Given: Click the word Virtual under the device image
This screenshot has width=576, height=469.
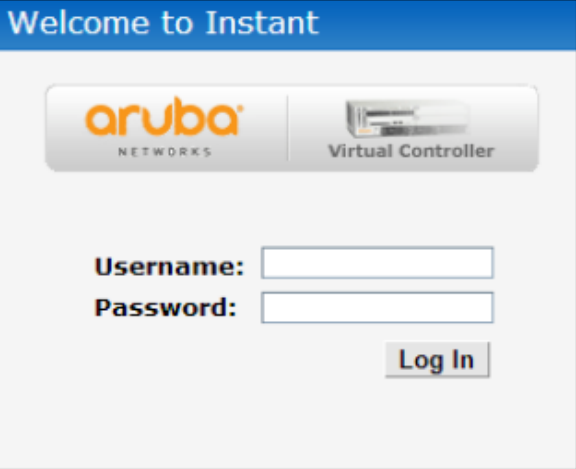Looking at the screenshot, I should [360, 151].
